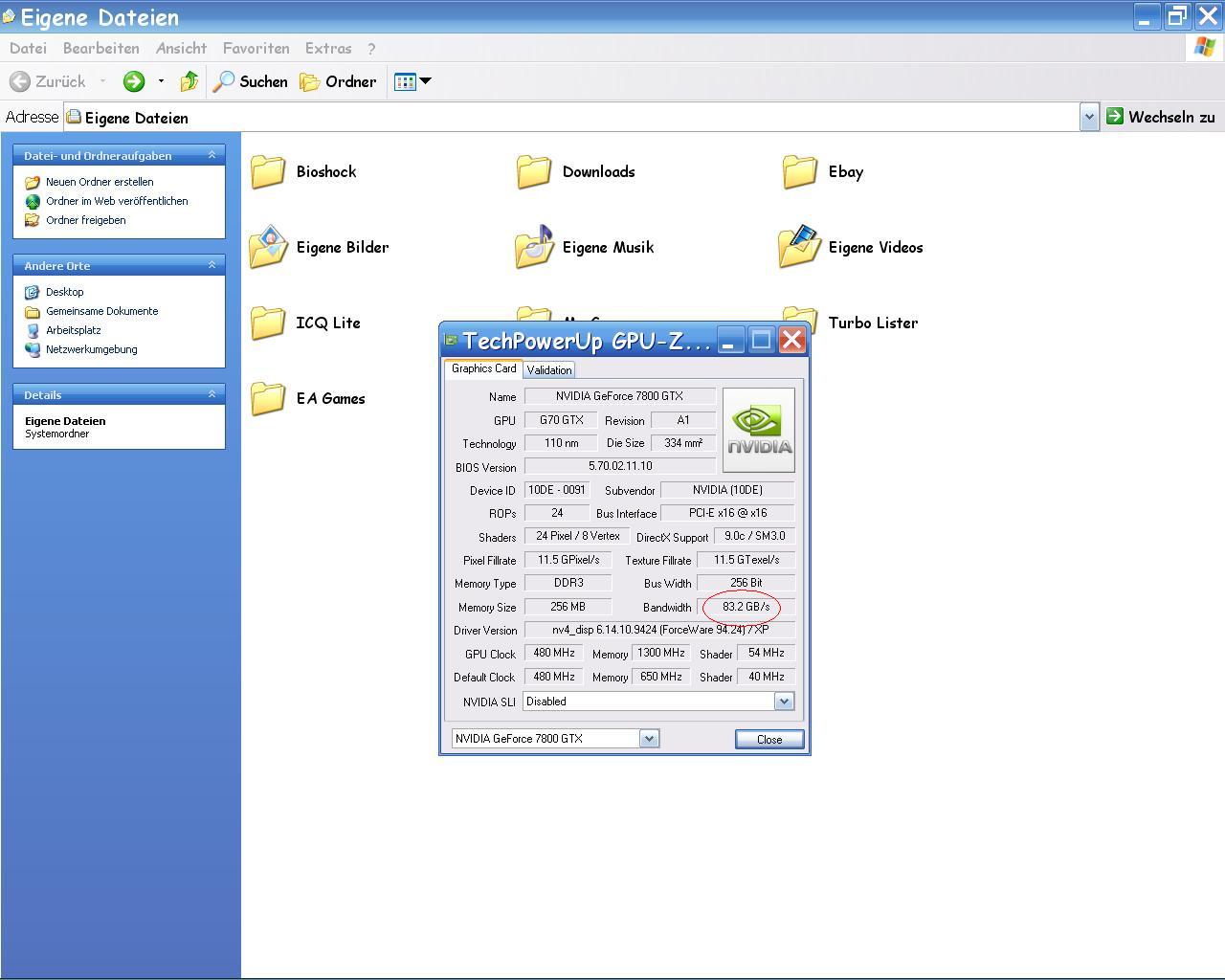This screenshot has height=980, width=1225.
Task: Collapse the Details panel
Action: click(212, 394)
